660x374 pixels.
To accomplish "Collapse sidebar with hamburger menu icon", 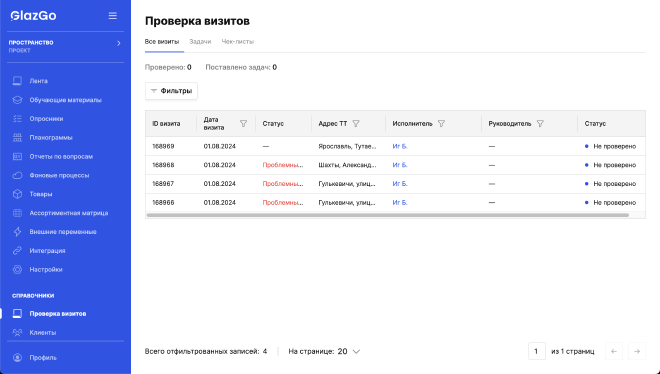I will [112, 16].
